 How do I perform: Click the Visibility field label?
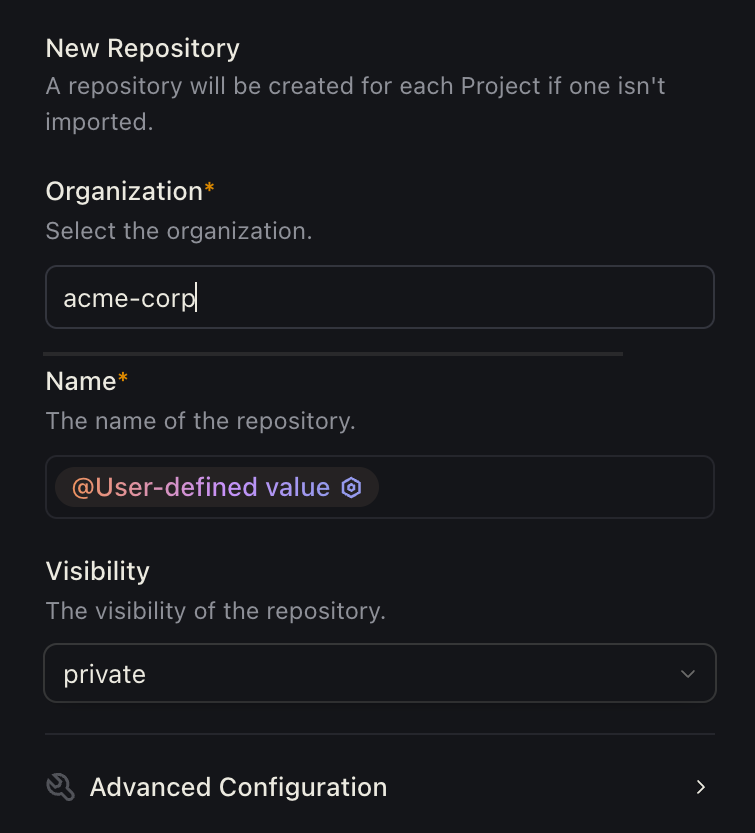(98, 571)
